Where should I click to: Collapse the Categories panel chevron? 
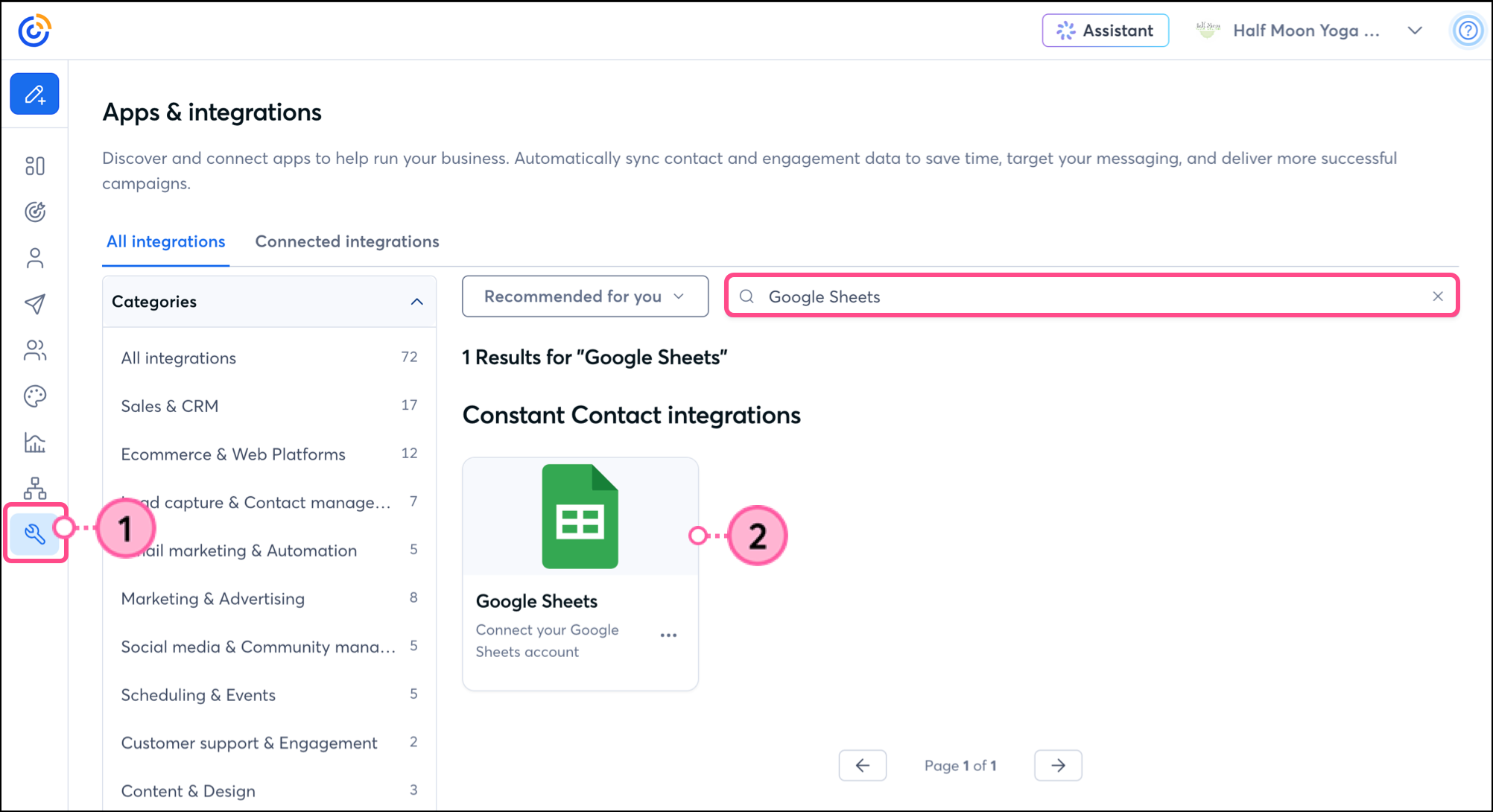[417, 302]
